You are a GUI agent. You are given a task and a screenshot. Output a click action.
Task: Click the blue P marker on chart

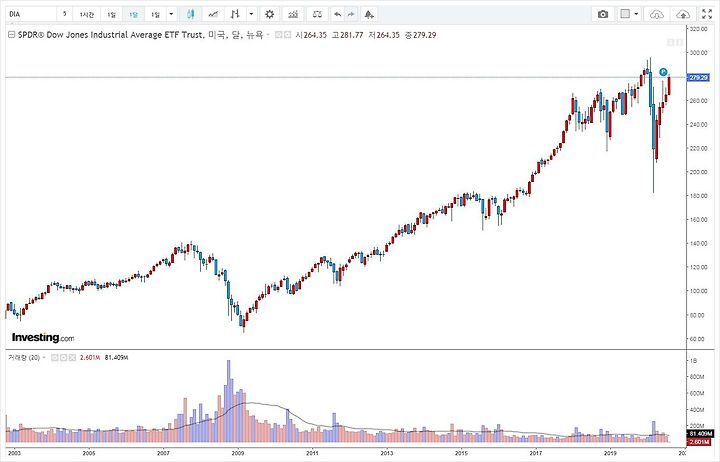663,72
